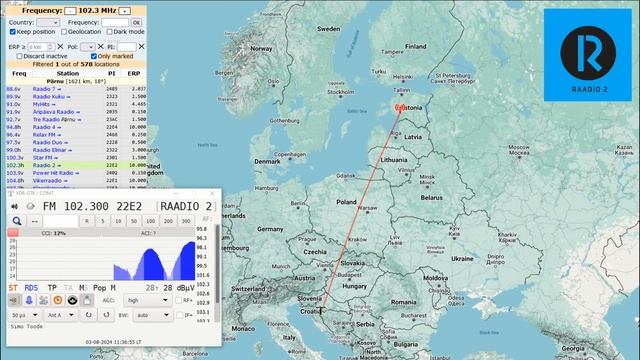640x360 pixels.
Task: Clear the ERP filter with its X
Action: tap(60, 47)
